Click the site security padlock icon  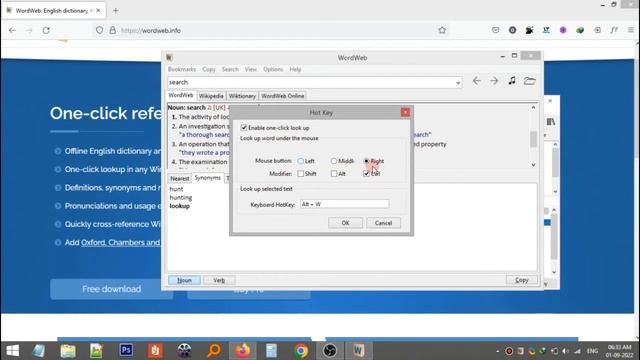coord(113,30)
